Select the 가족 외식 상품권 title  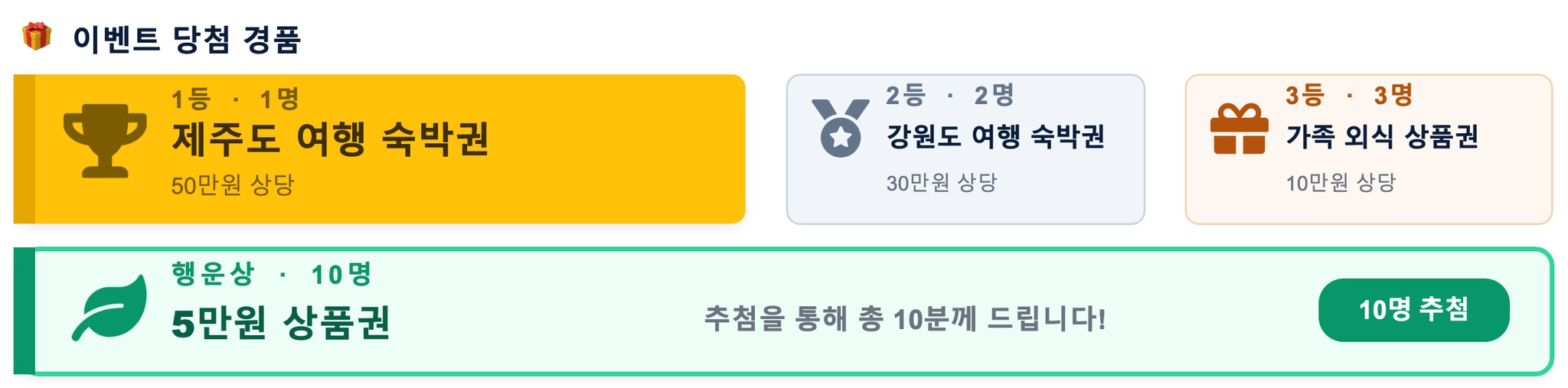[x=1382, y=136]
